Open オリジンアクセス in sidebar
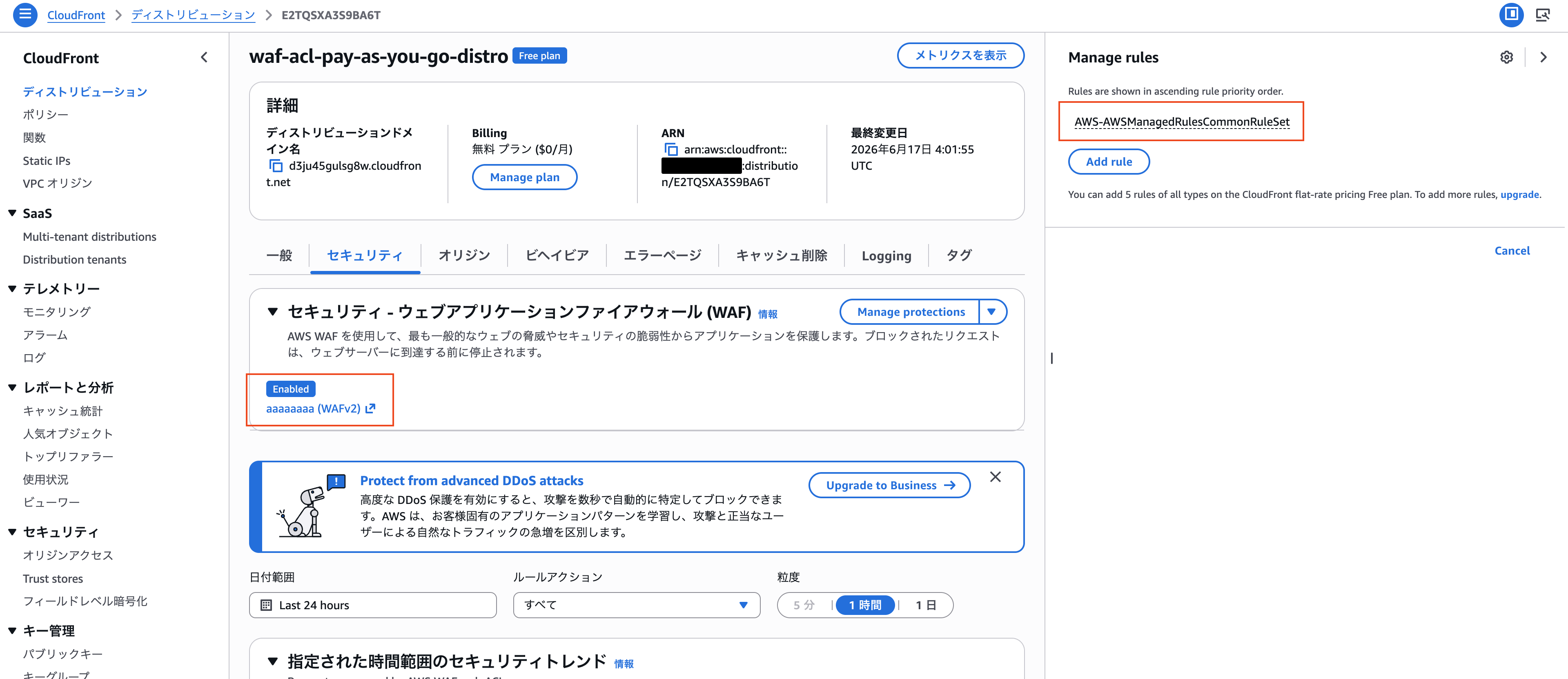1568x679 pixels. [68, 555]
